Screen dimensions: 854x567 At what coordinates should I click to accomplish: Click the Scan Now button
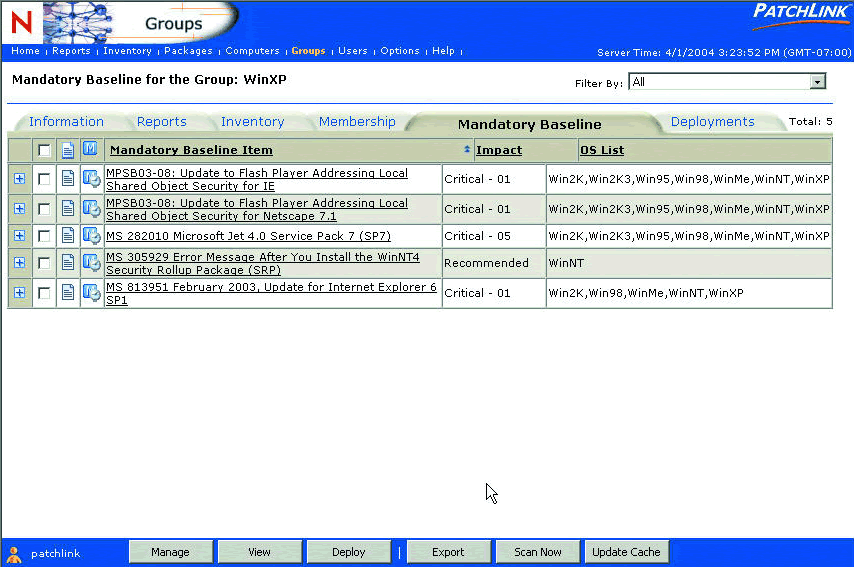[538, 552]
